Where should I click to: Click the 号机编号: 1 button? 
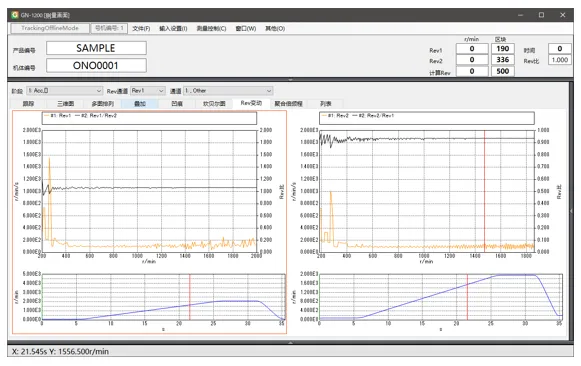tap(109, 28)
